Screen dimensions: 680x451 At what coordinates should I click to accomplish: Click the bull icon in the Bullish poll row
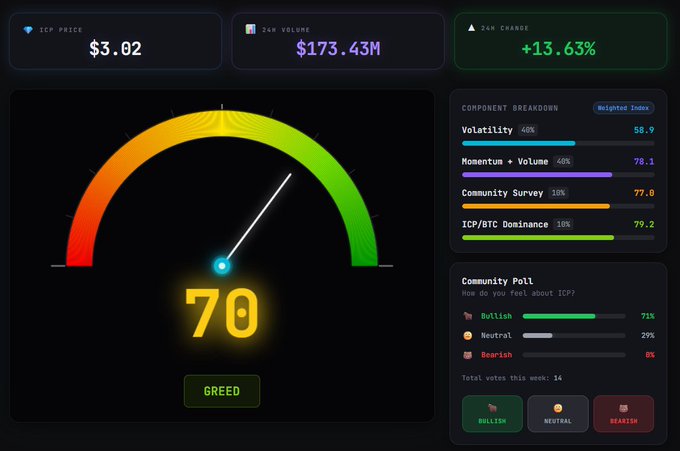coord(468,316)
